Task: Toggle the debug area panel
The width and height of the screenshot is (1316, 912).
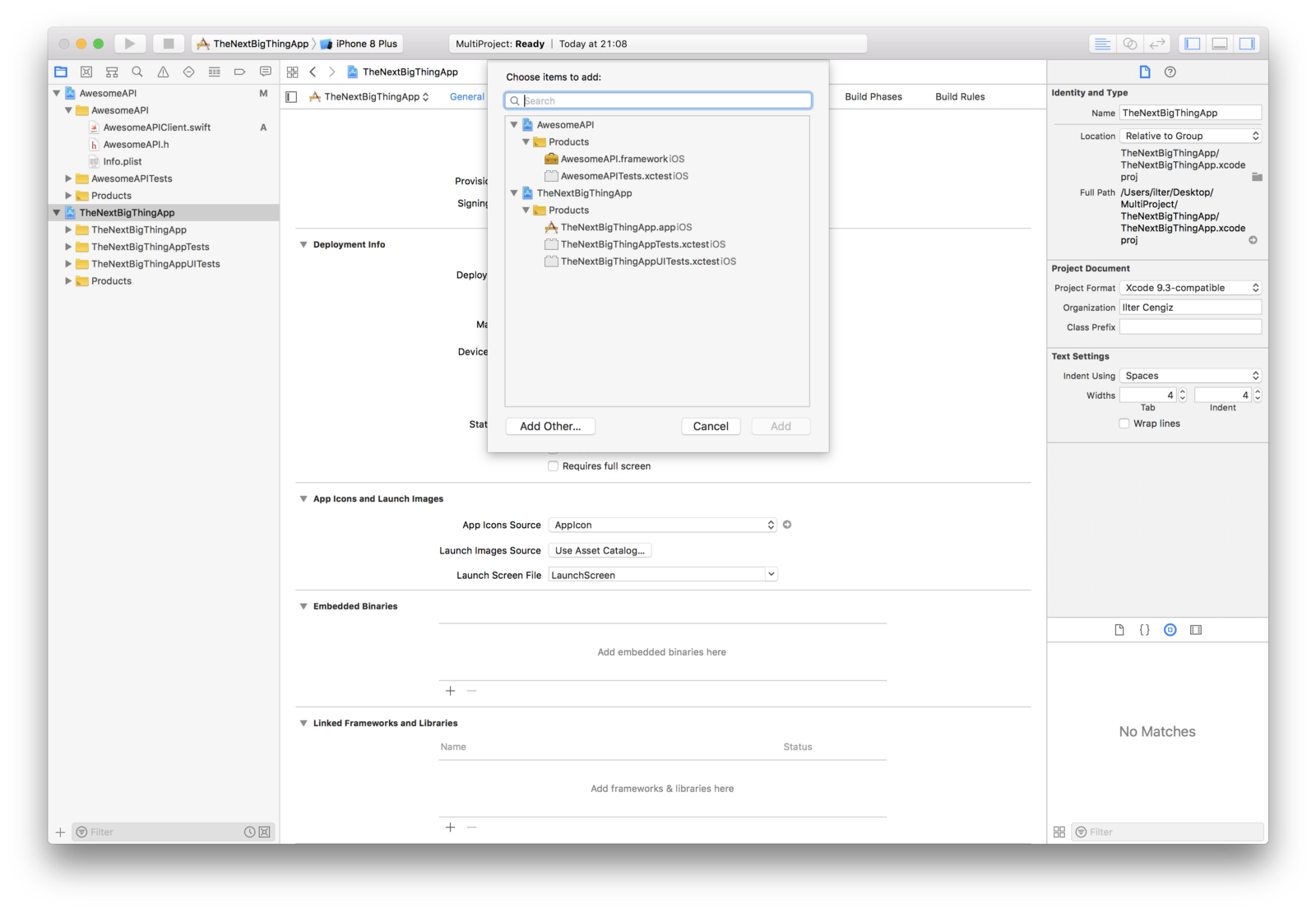Action: pos(1220,44)
